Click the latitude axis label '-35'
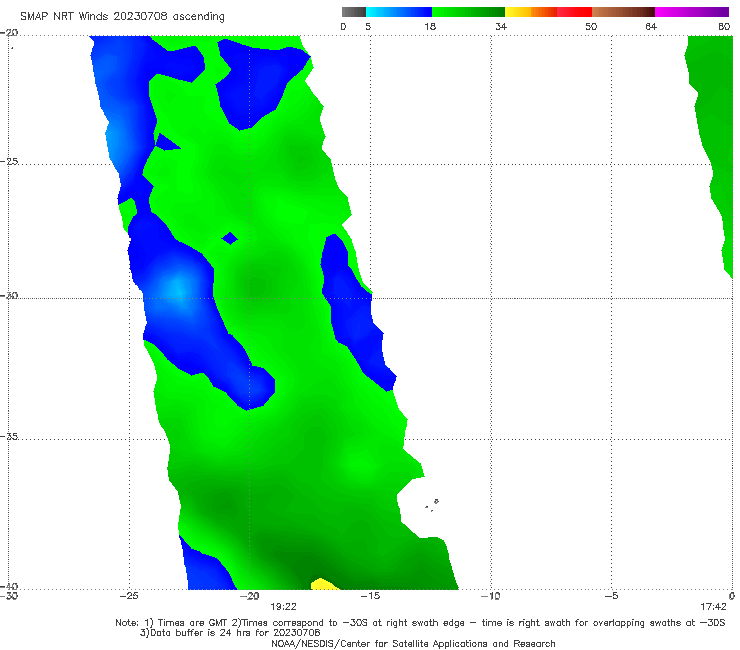Image resolution: width=740 pixels, height=650 pixels. pyautogui.click(x=9, y=436)
